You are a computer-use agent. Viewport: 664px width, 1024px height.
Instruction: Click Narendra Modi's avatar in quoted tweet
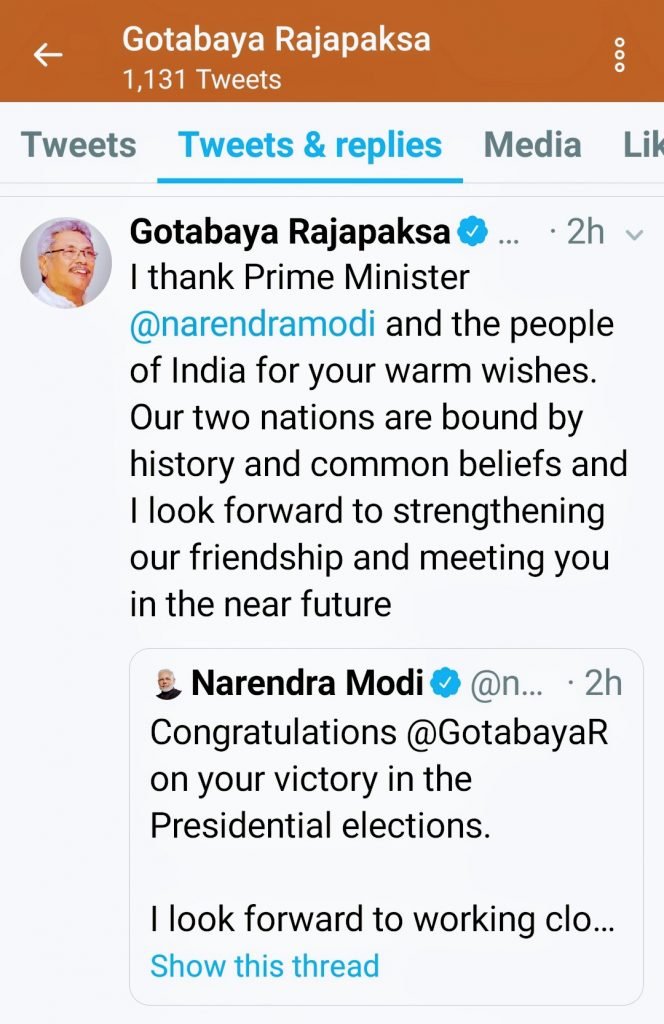(166, 683)
